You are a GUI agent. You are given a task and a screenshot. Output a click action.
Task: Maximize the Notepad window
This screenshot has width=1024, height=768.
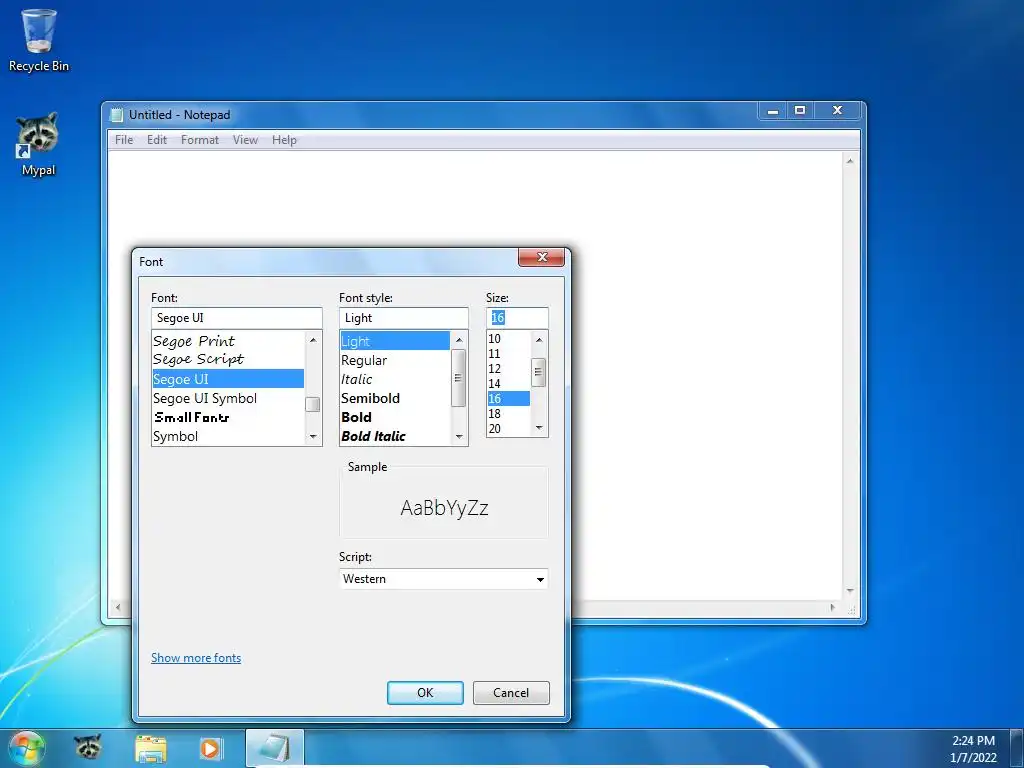point(800,111)
